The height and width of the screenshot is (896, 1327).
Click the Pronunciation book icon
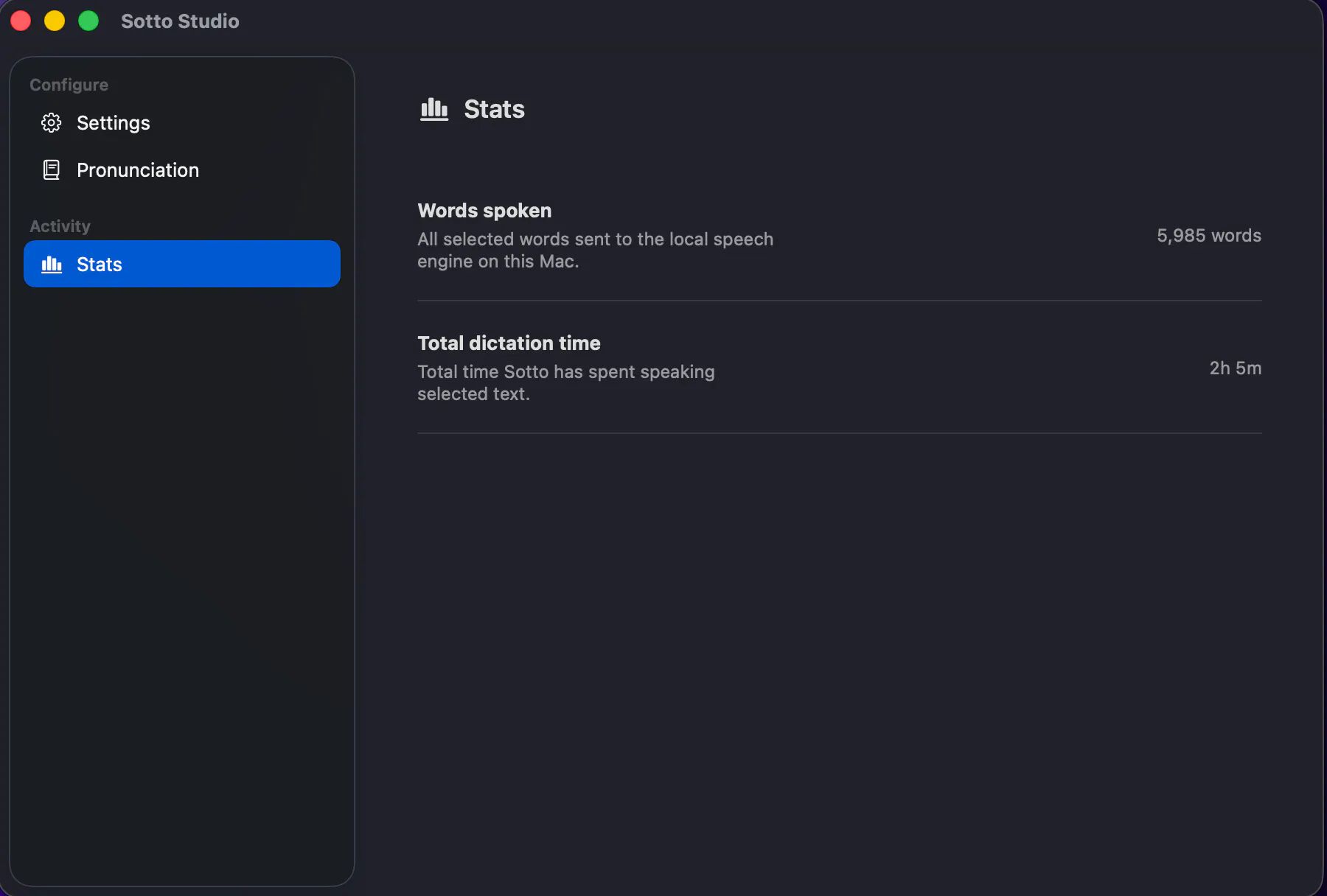pos(51,169)
